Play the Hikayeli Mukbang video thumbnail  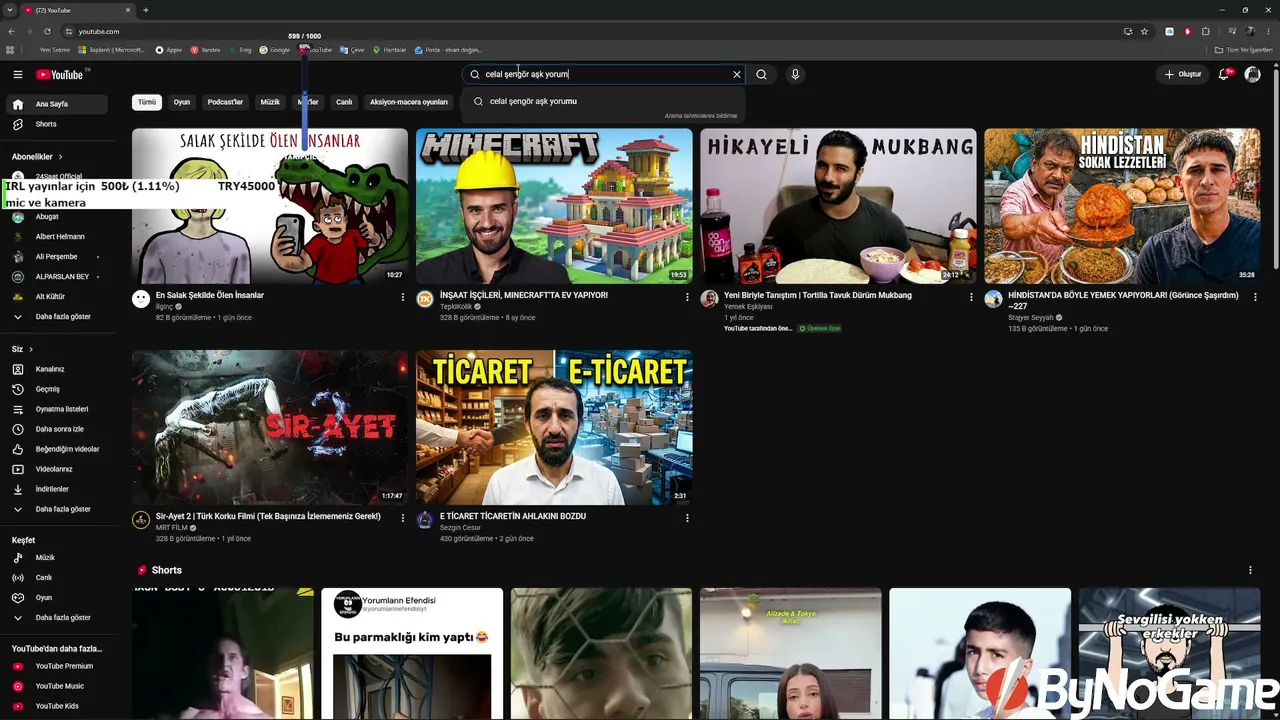click(838, 206)
